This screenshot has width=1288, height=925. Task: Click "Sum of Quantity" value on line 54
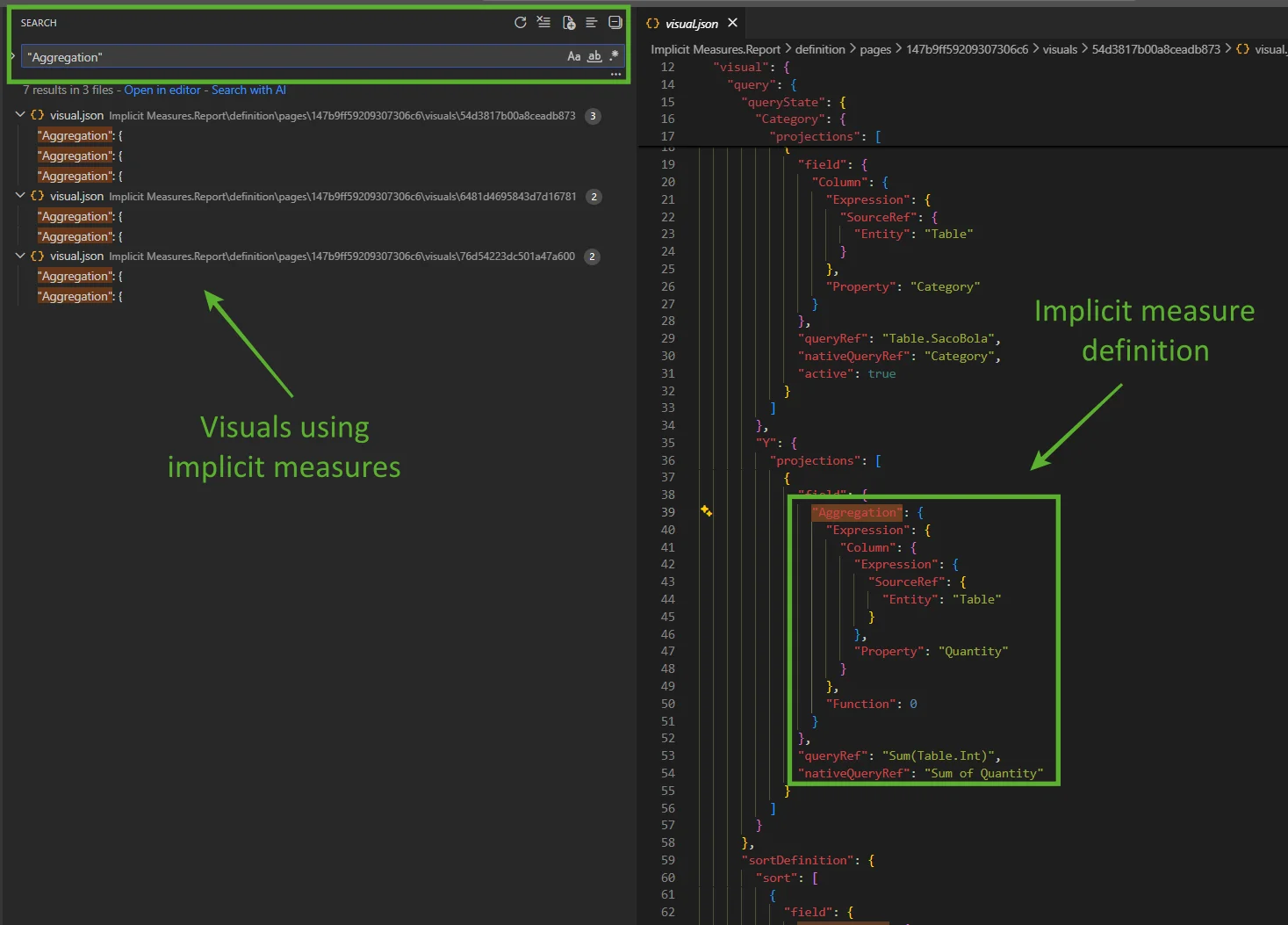pyautogui.click(x=983, y=773)
